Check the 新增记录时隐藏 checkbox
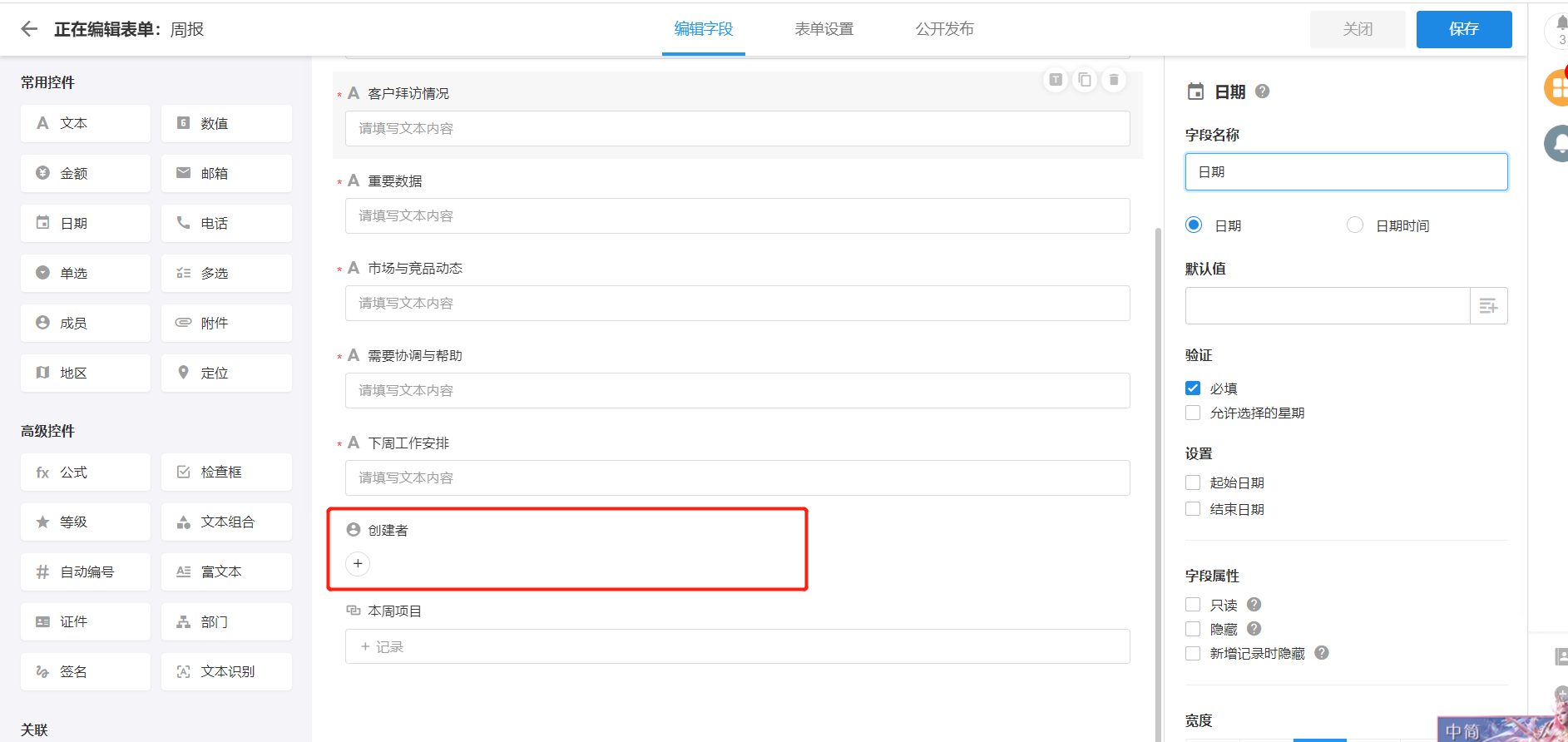The height and width of the screenshot is (742, 1568). point(1193,653)
